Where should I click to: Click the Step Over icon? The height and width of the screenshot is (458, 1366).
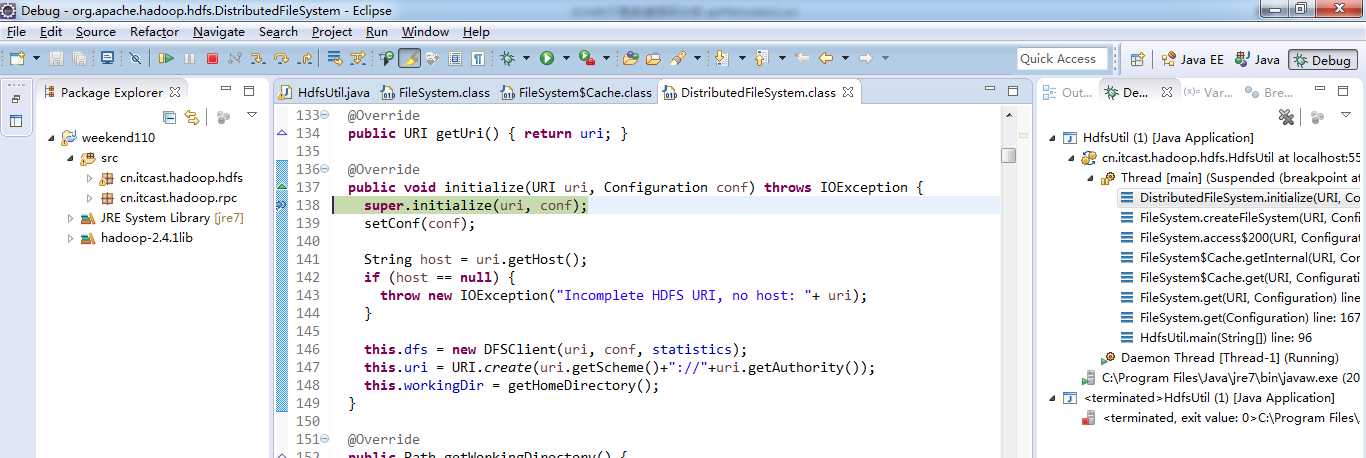281,58
